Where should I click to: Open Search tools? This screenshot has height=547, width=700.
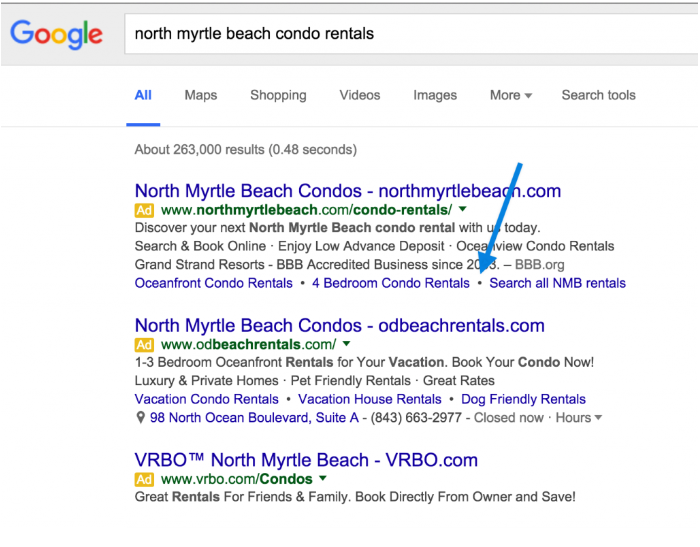[598, 95]
